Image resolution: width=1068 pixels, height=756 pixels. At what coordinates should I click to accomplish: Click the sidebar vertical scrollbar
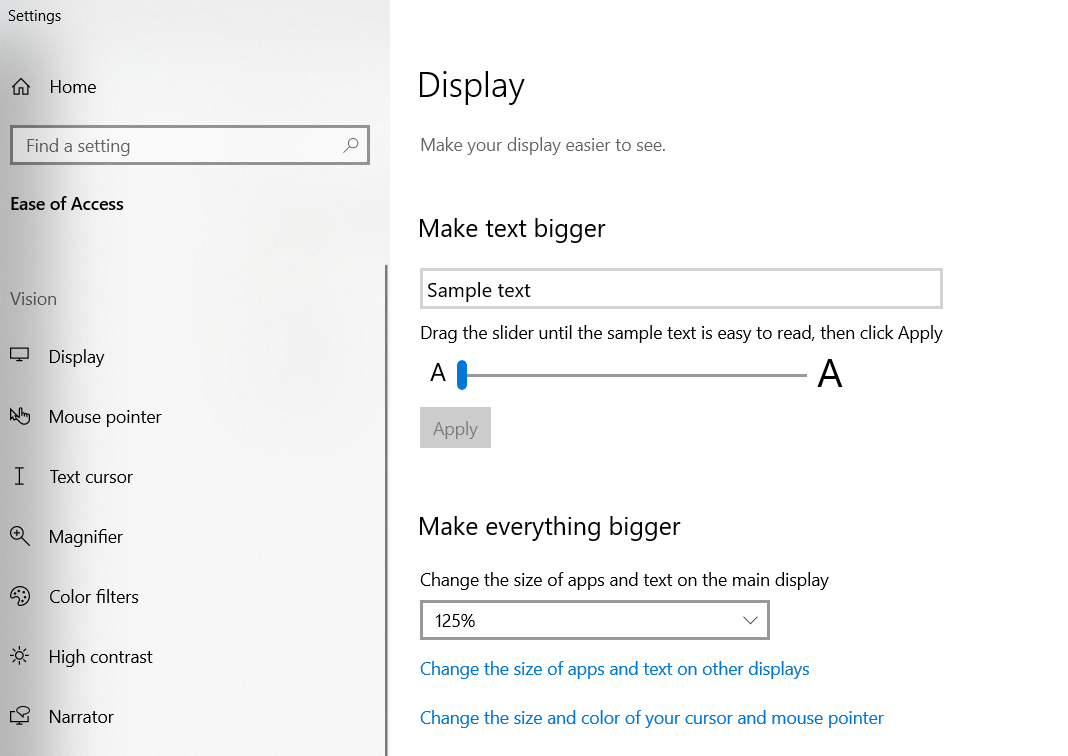click(386, 511)
